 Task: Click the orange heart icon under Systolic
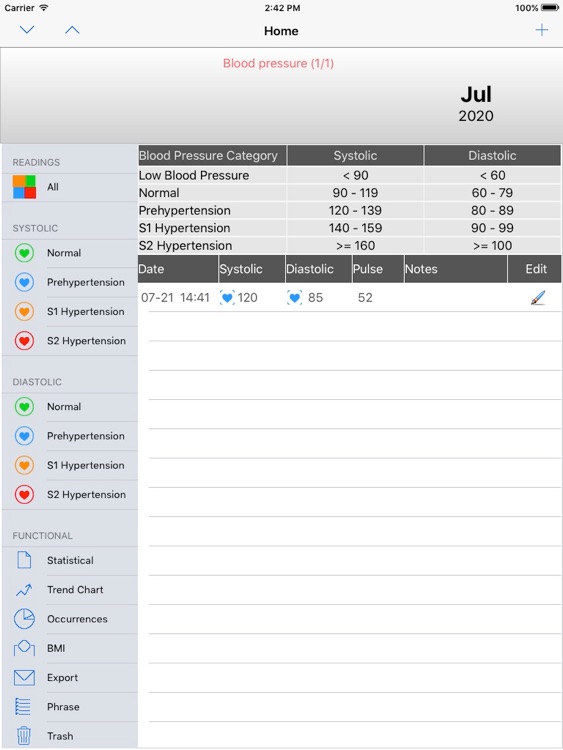point(24,311)
